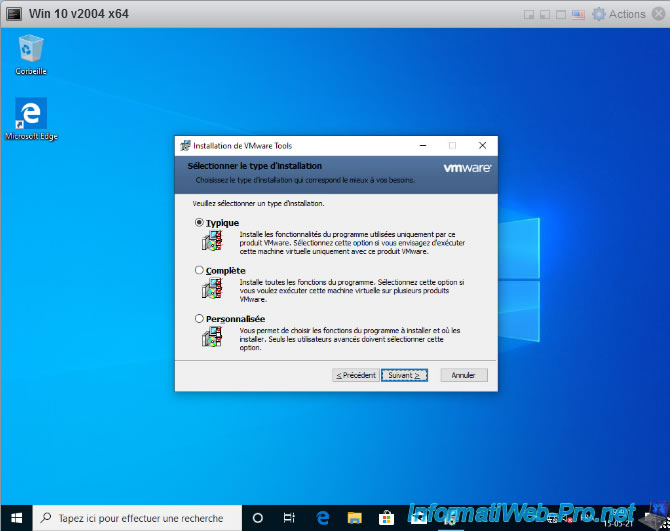This screenshot has height=531, width=670.
Task: Click the taskbar search box
Action: 137,518
